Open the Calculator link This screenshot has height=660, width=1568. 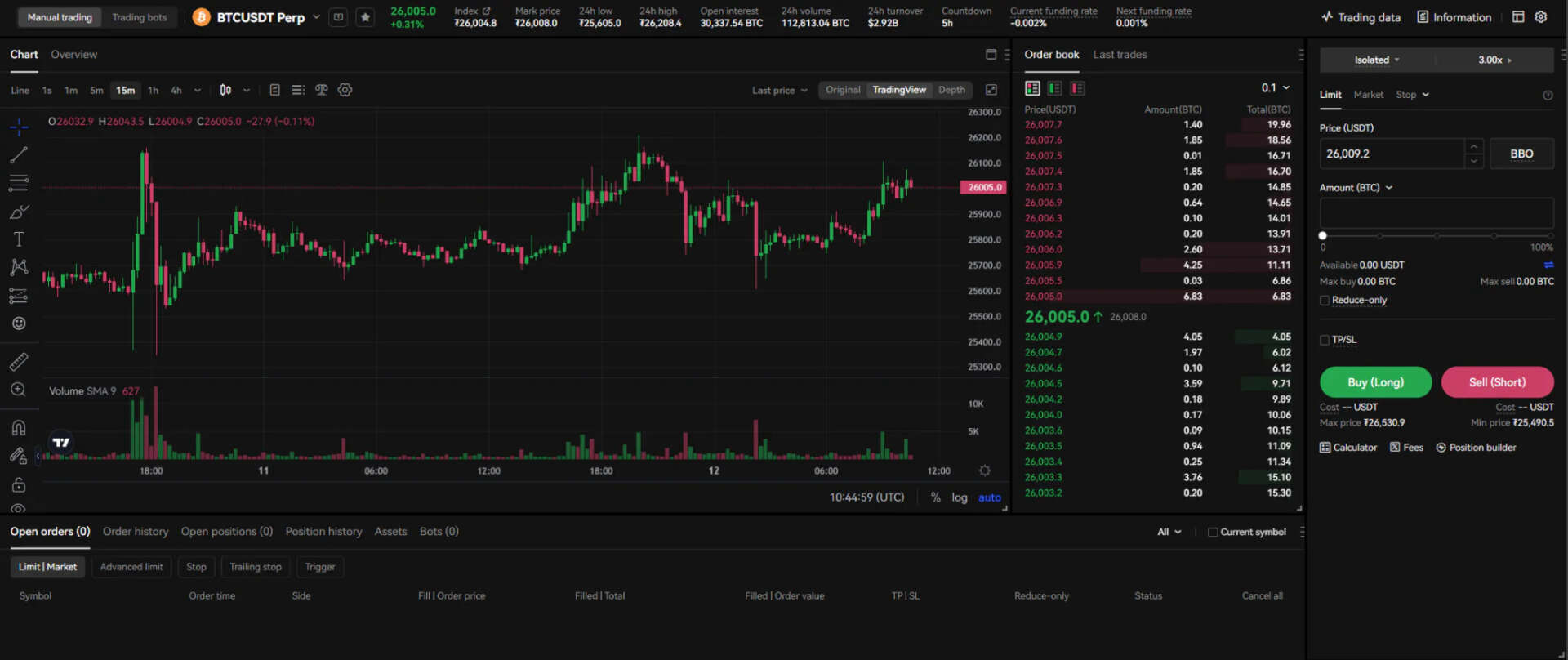tap(1348, 448)
